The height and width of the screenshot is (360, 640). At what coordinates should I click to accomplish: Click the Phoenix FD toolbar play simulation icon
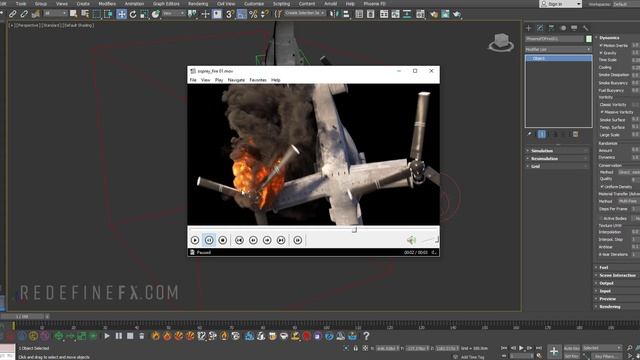[107, 336]
